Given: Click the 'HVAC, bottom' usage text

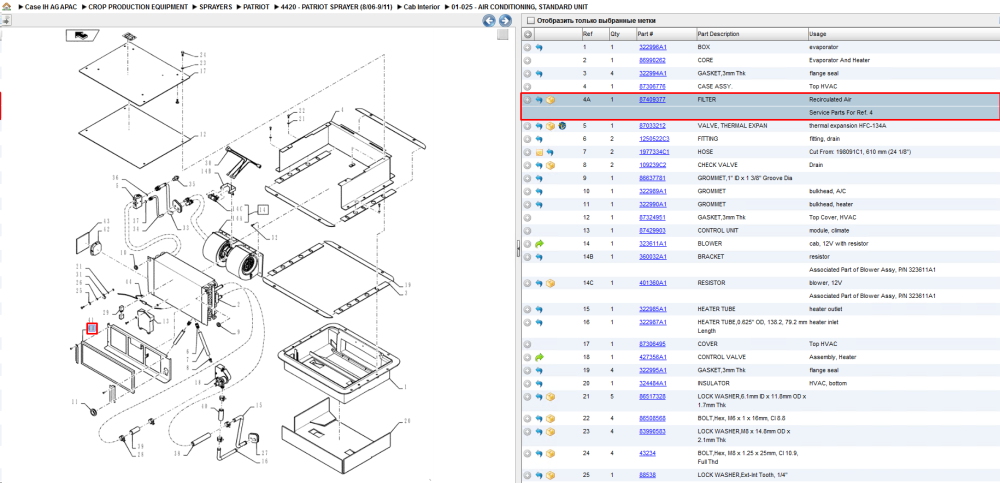Looking at the screenshot, I should (827, 383).
